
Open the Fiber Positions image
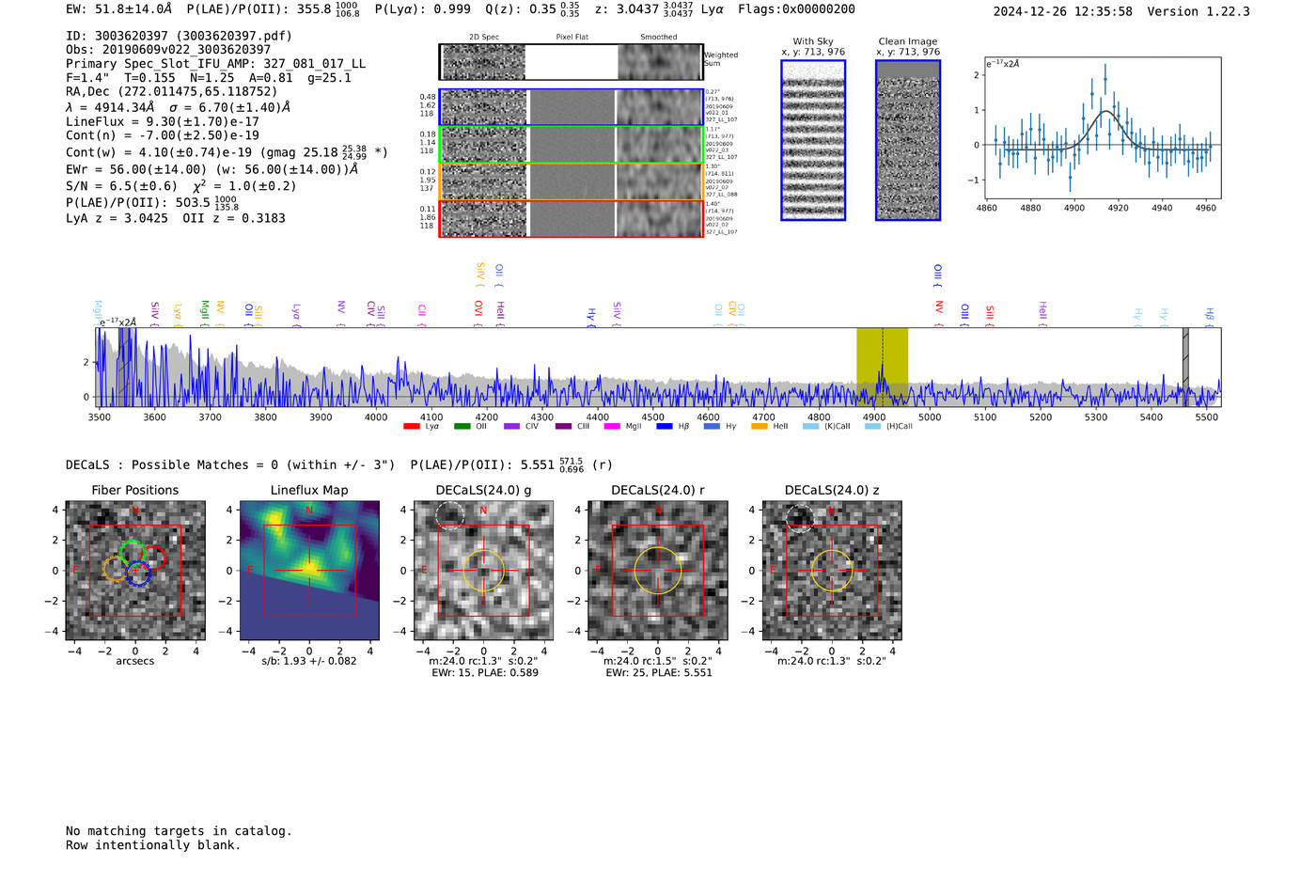point(135,571)
